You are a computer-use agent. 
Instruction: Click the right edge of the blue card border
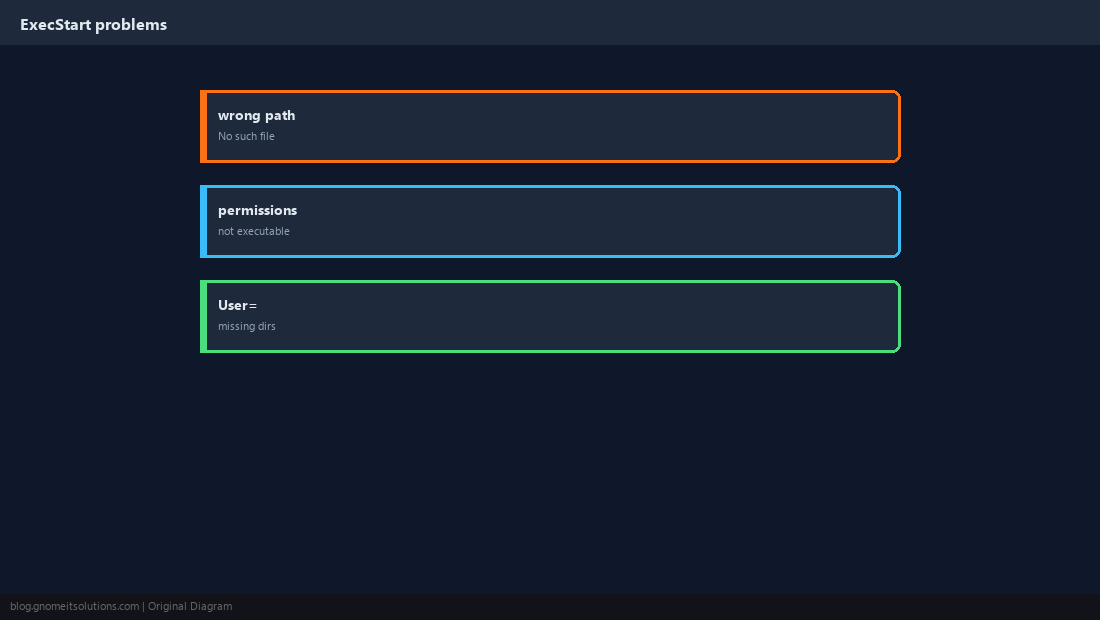click(x=899, y=222)
